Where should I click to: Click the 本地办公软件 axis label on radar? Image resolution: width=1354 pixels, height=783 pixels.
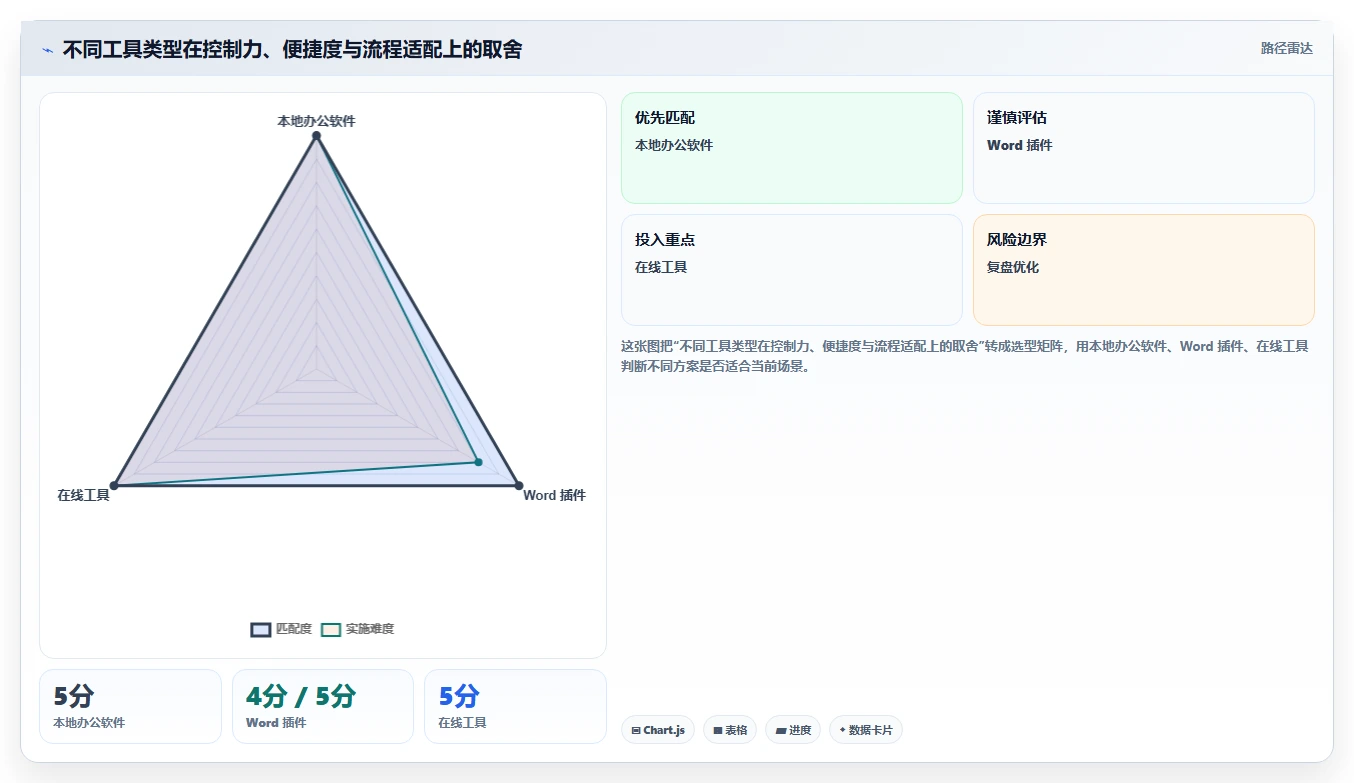click(x=316, y=121)
